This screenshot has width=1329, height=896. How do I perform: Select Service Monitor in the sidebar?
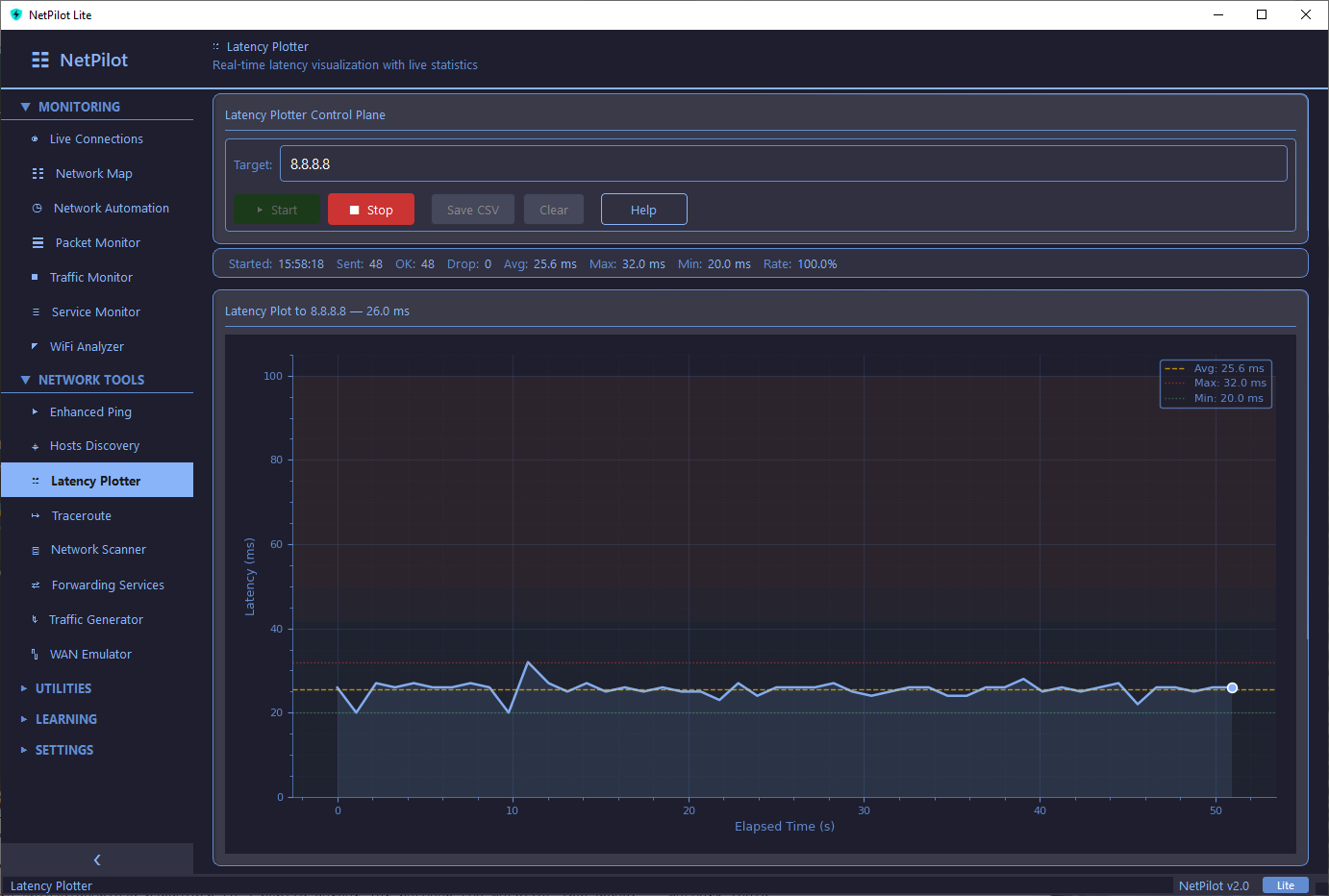point(93,311)
